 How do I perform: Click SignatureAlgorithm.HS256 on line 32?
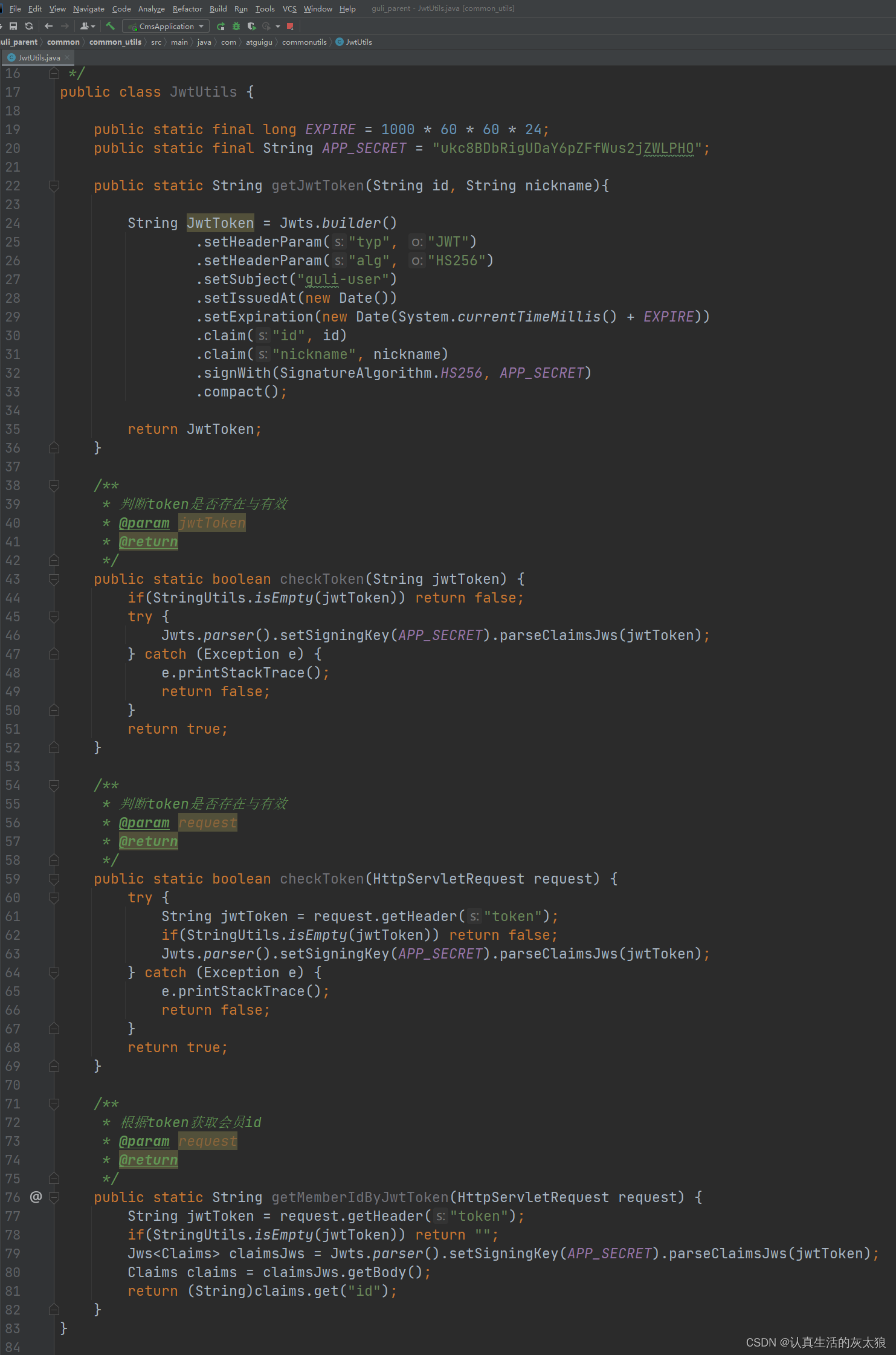[x=381, y=373]
